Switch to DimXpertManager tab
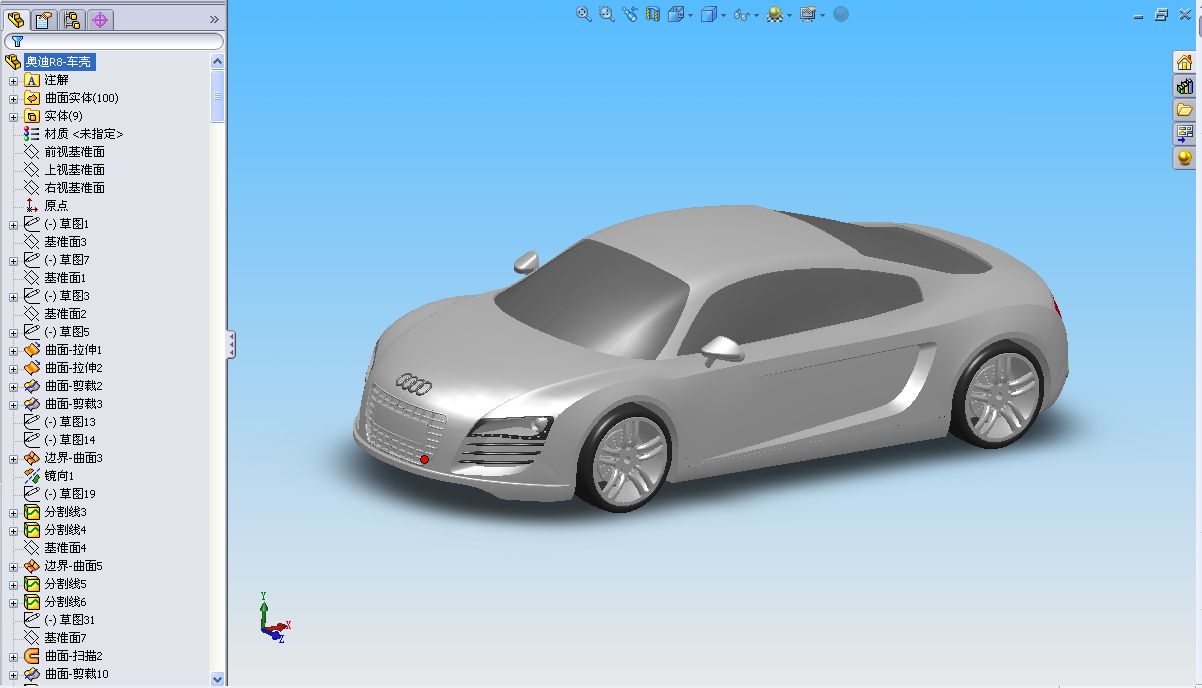Screen dimensions: 1202x688 [100, 19]
